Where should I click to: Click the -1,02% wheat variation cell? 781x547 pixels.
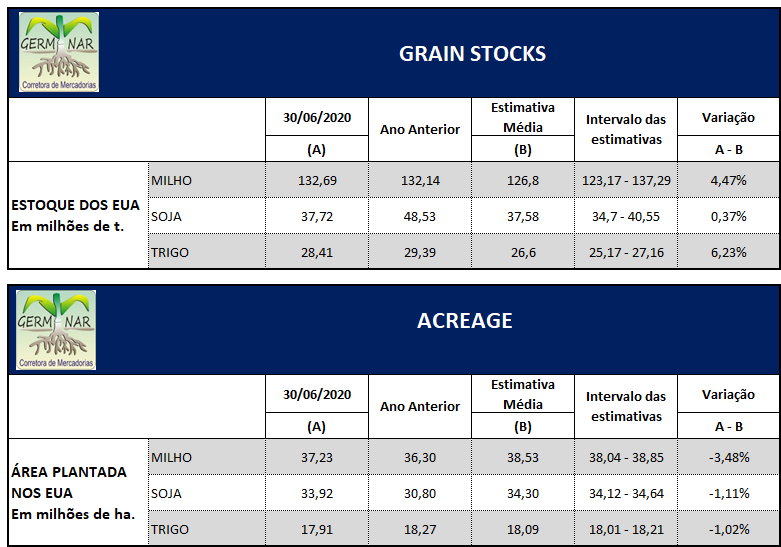[728, 529]
